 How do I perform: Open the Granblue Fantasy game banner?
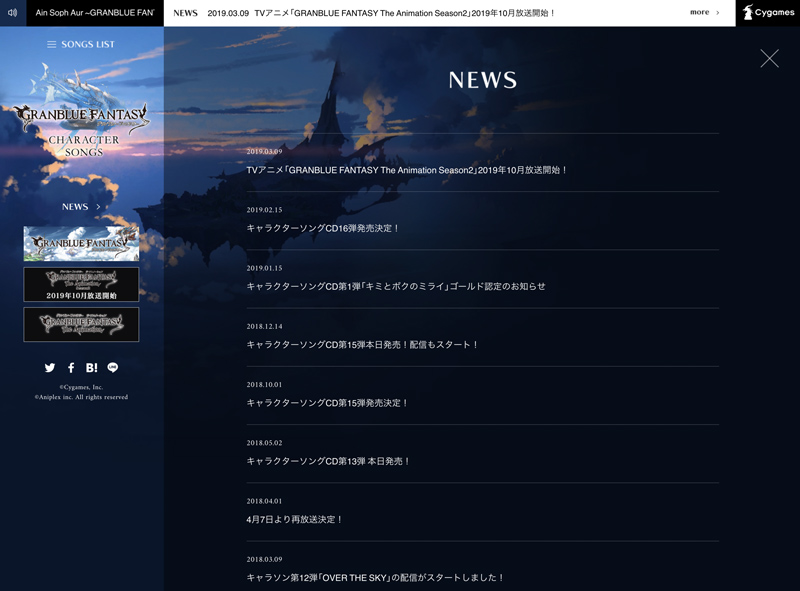click(81, 243)
